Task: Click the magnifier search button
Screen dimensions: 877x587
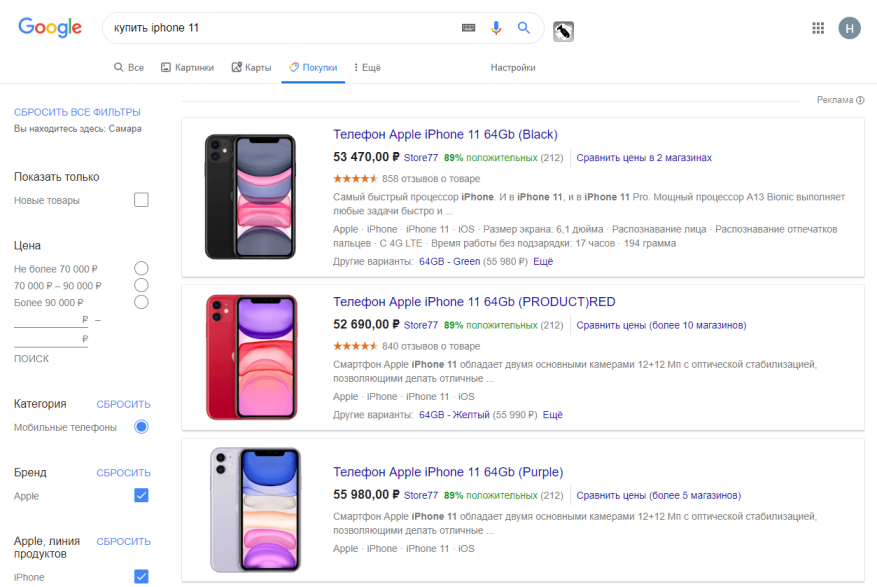Action: pos(523,28)
